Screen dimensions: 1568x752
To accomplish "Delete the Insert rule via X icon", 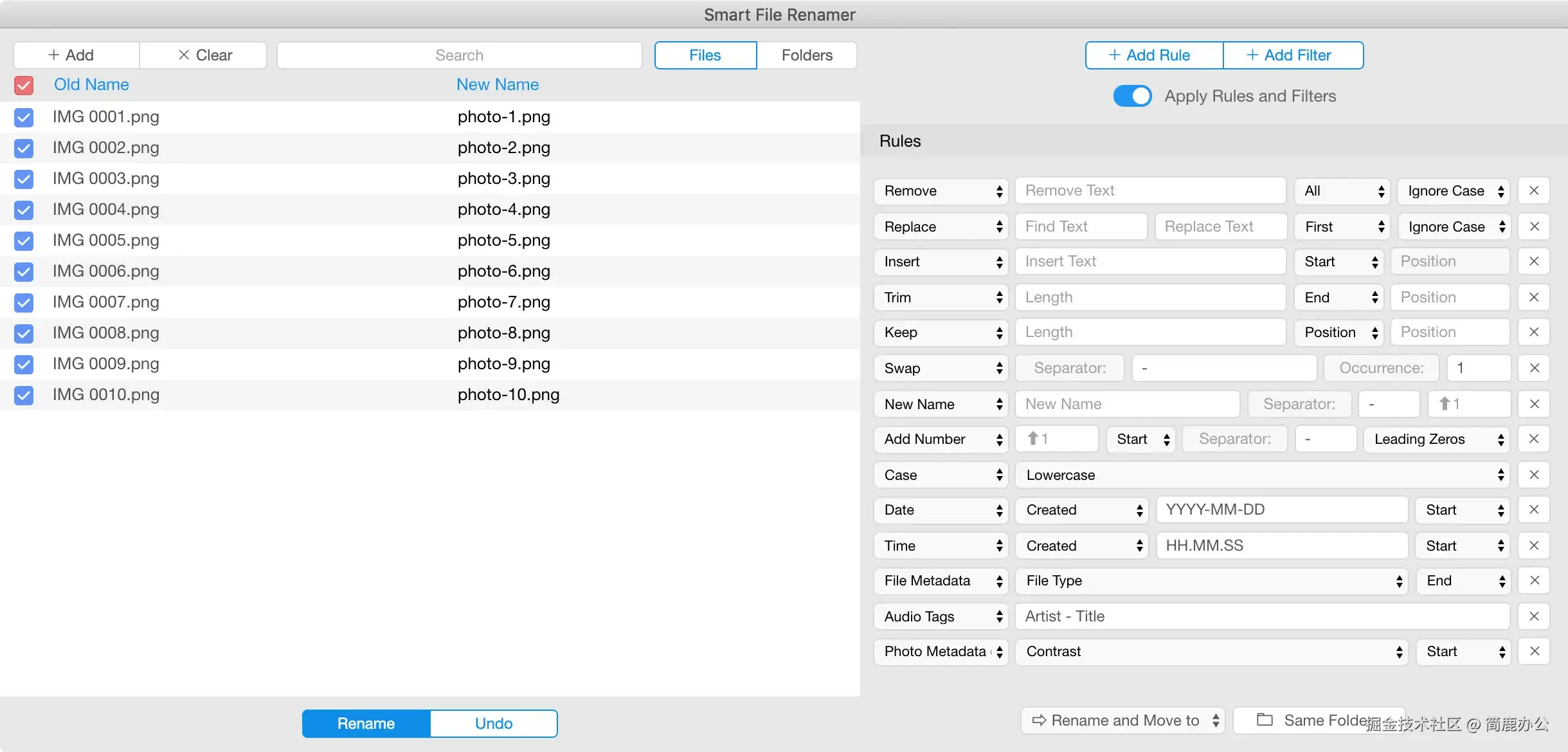I will pyautogui.click(x=1534, y=262).
